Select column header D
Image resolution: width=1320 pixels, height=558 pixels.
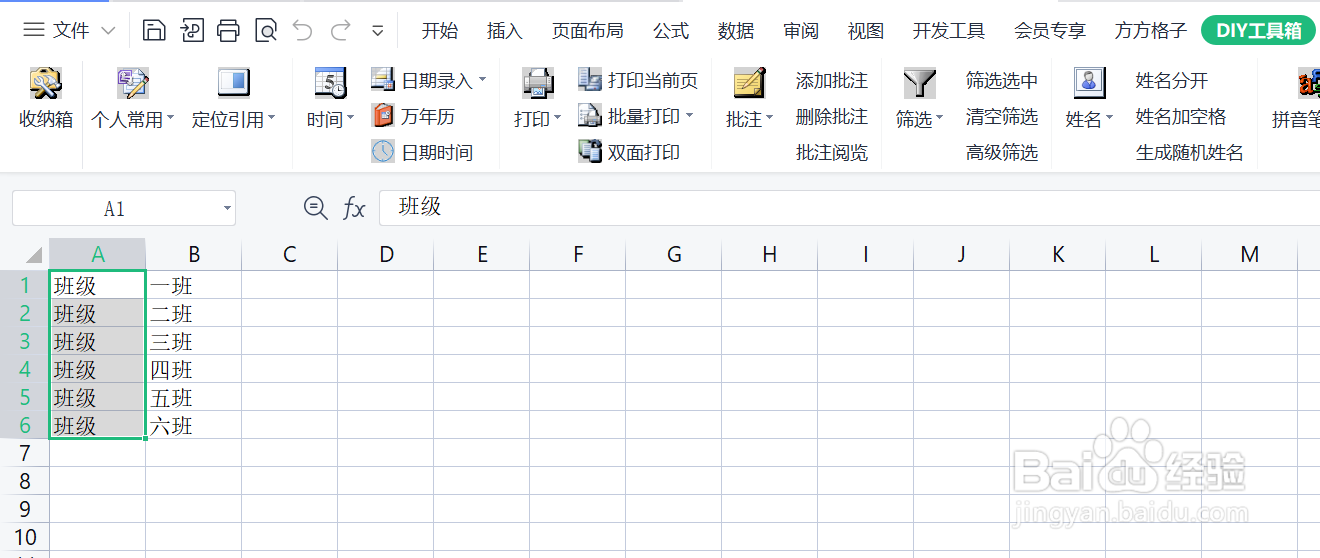[x=386, y=254]
